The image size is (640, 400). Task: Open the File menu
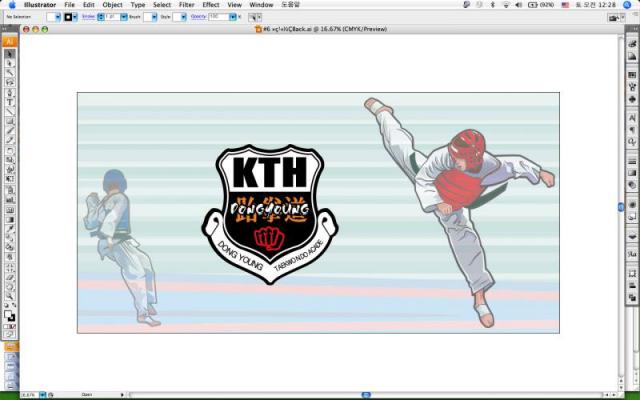coord(69,4)
